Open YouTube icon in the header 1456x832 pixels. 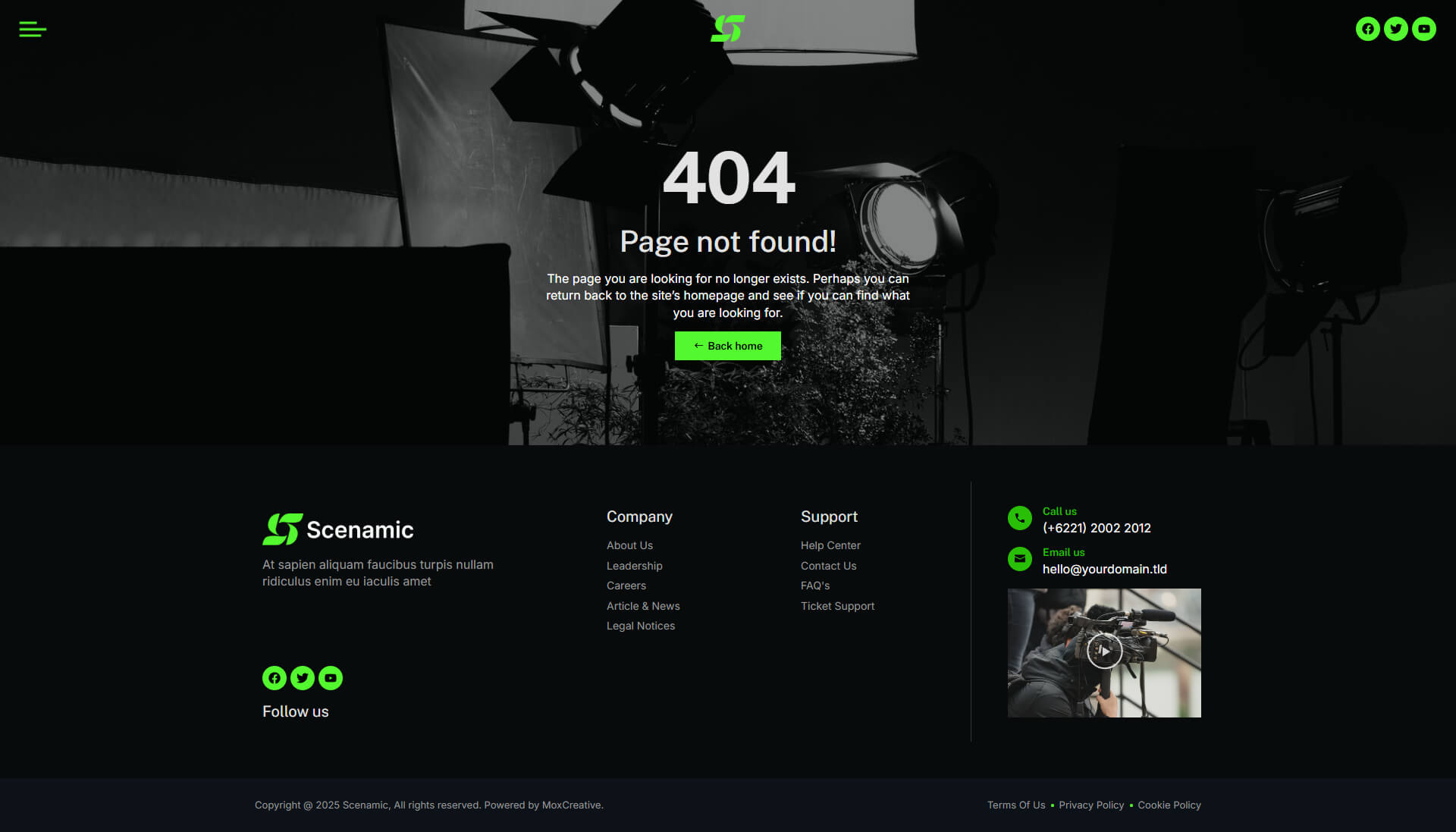coord(1423,29)
